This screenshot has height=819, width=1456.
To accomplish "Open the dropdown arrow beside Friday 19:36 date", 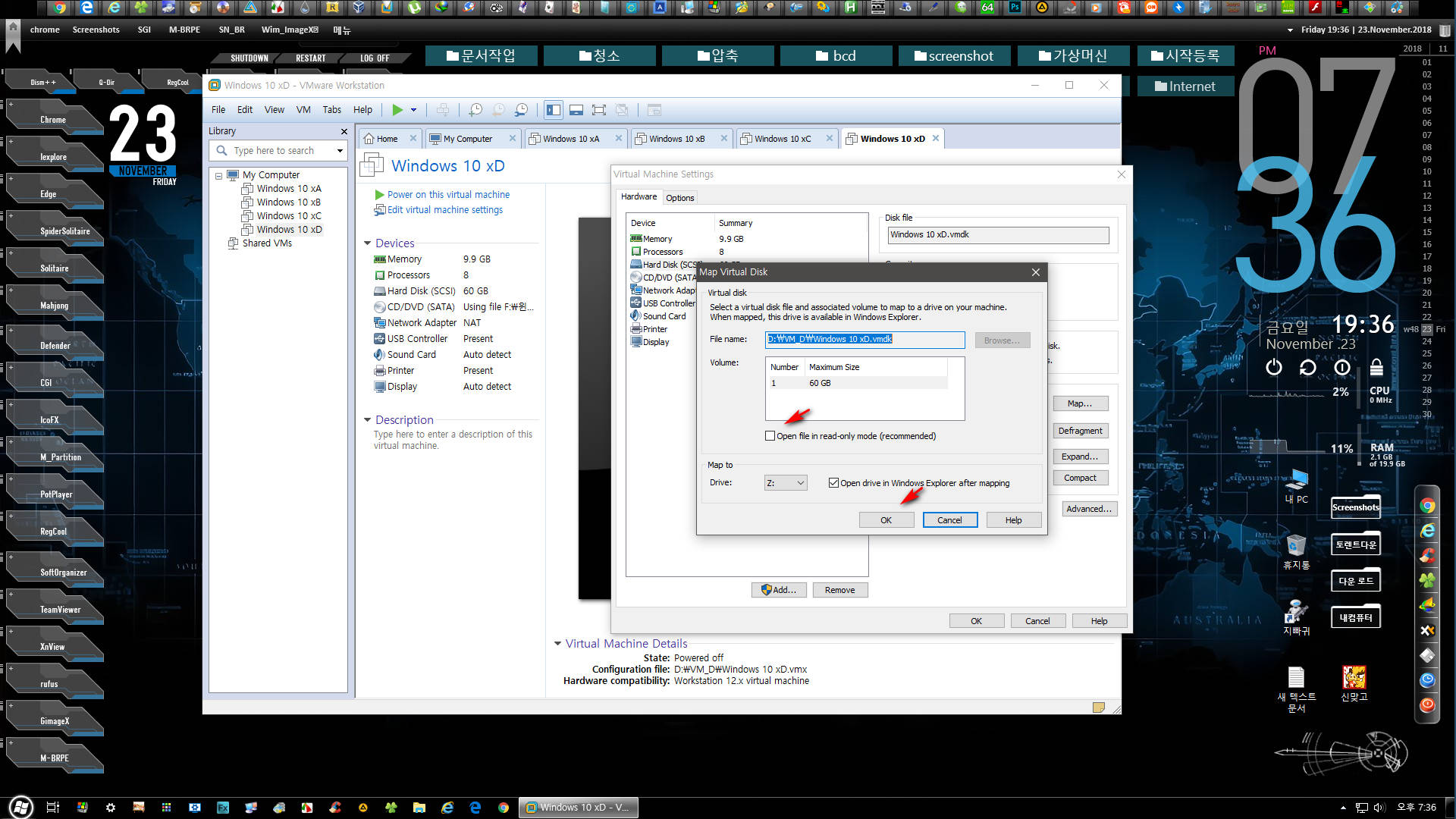I will point(1290,30).
